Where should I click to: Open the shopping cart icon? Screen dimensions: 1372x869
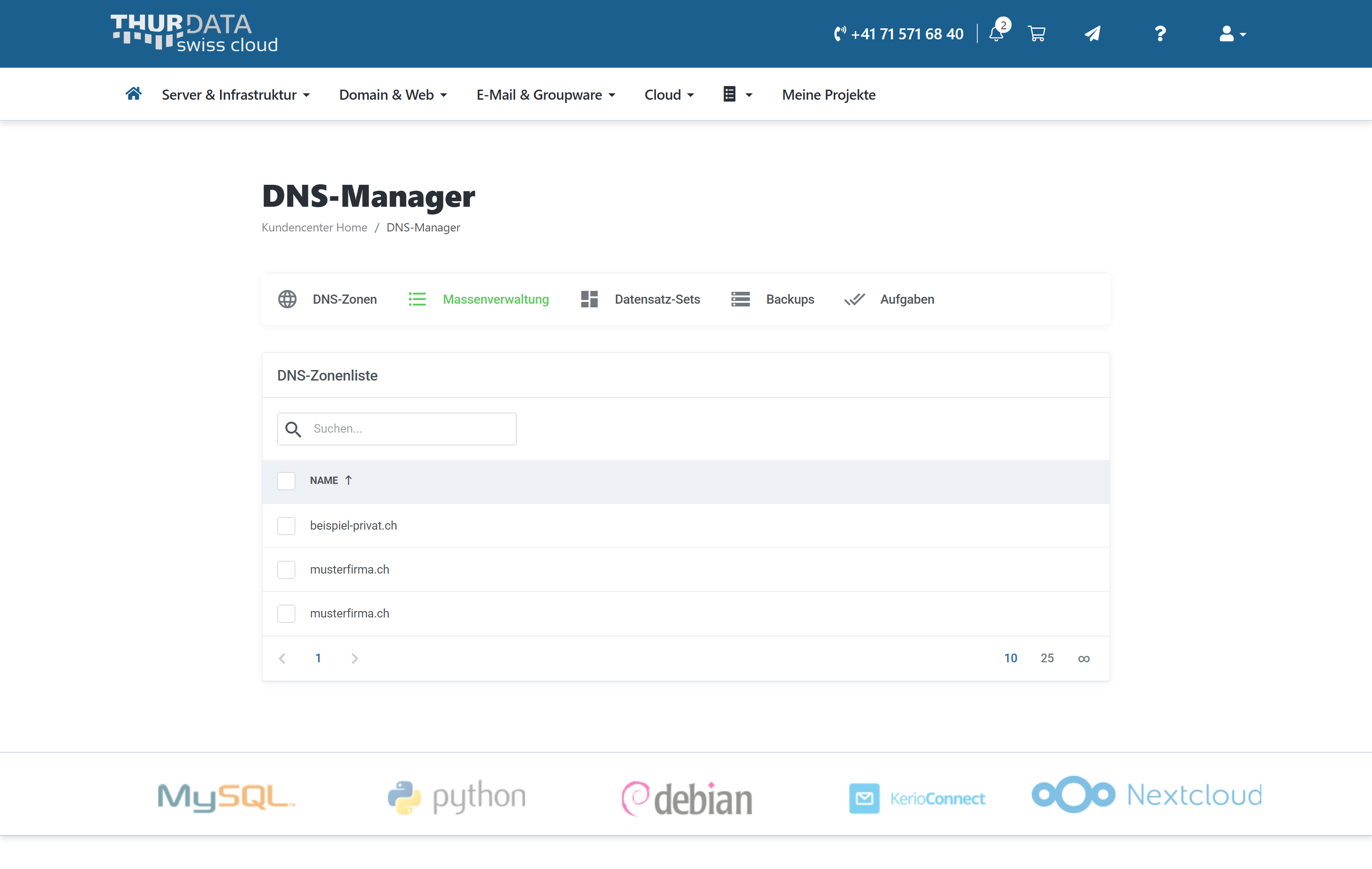1036,34
